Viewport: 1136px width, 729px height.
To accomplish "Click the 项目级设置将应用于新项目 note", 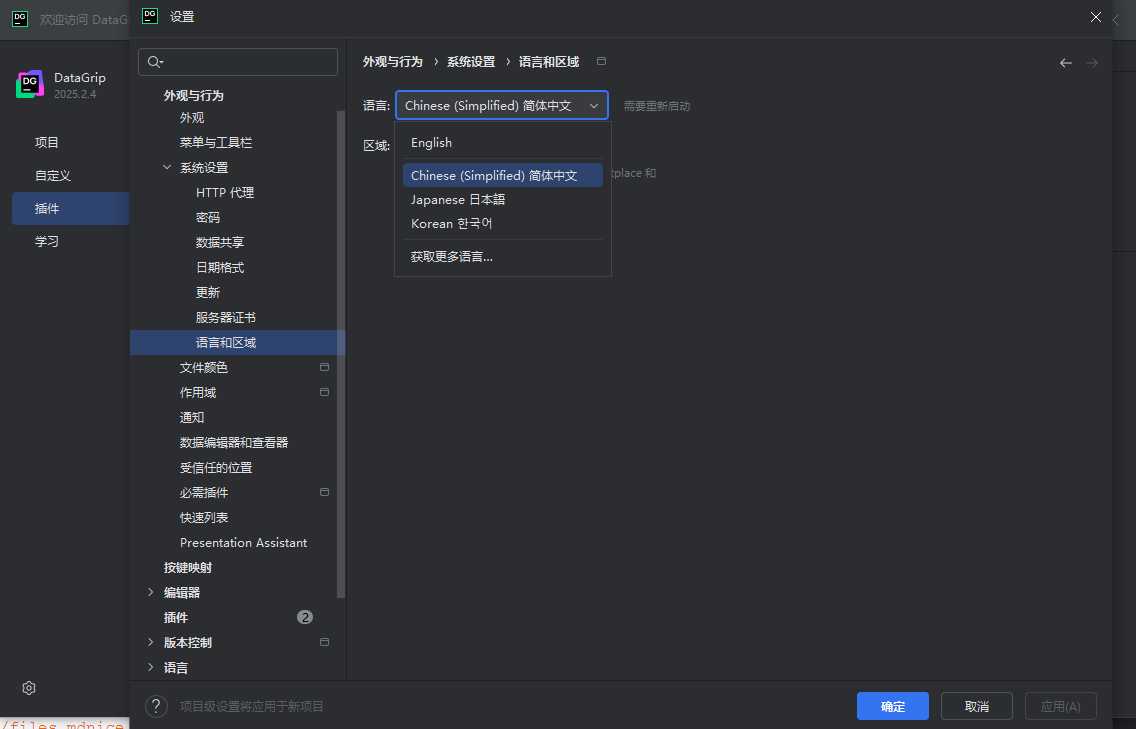I will click(251, 707).
